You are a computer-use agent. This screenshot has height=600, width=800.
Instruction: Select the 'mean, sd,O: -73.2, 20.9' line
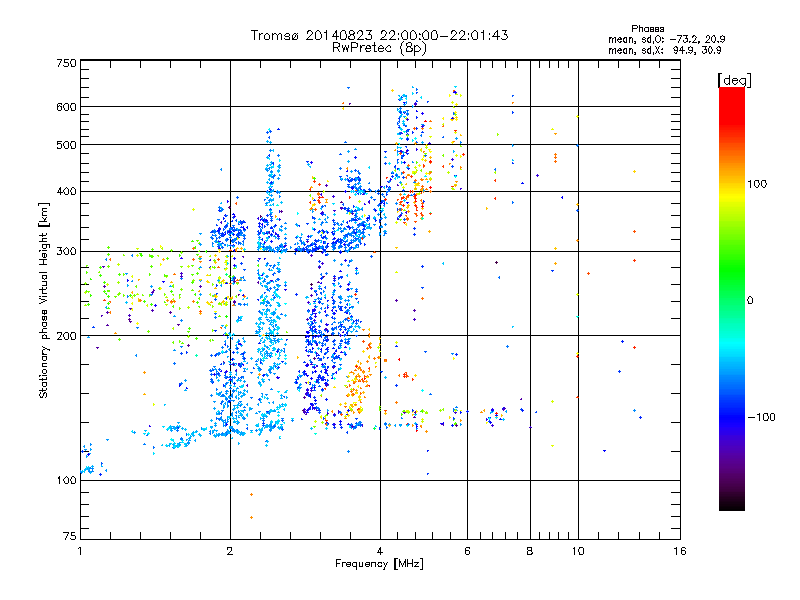pos(667,39)
